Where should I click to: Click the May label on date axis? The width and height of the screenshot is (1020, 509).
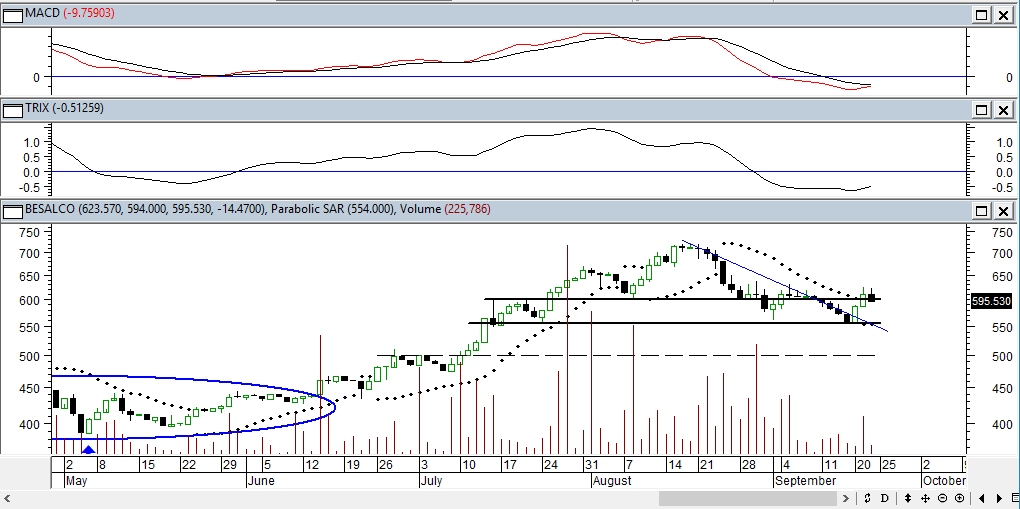coord(76,481)
